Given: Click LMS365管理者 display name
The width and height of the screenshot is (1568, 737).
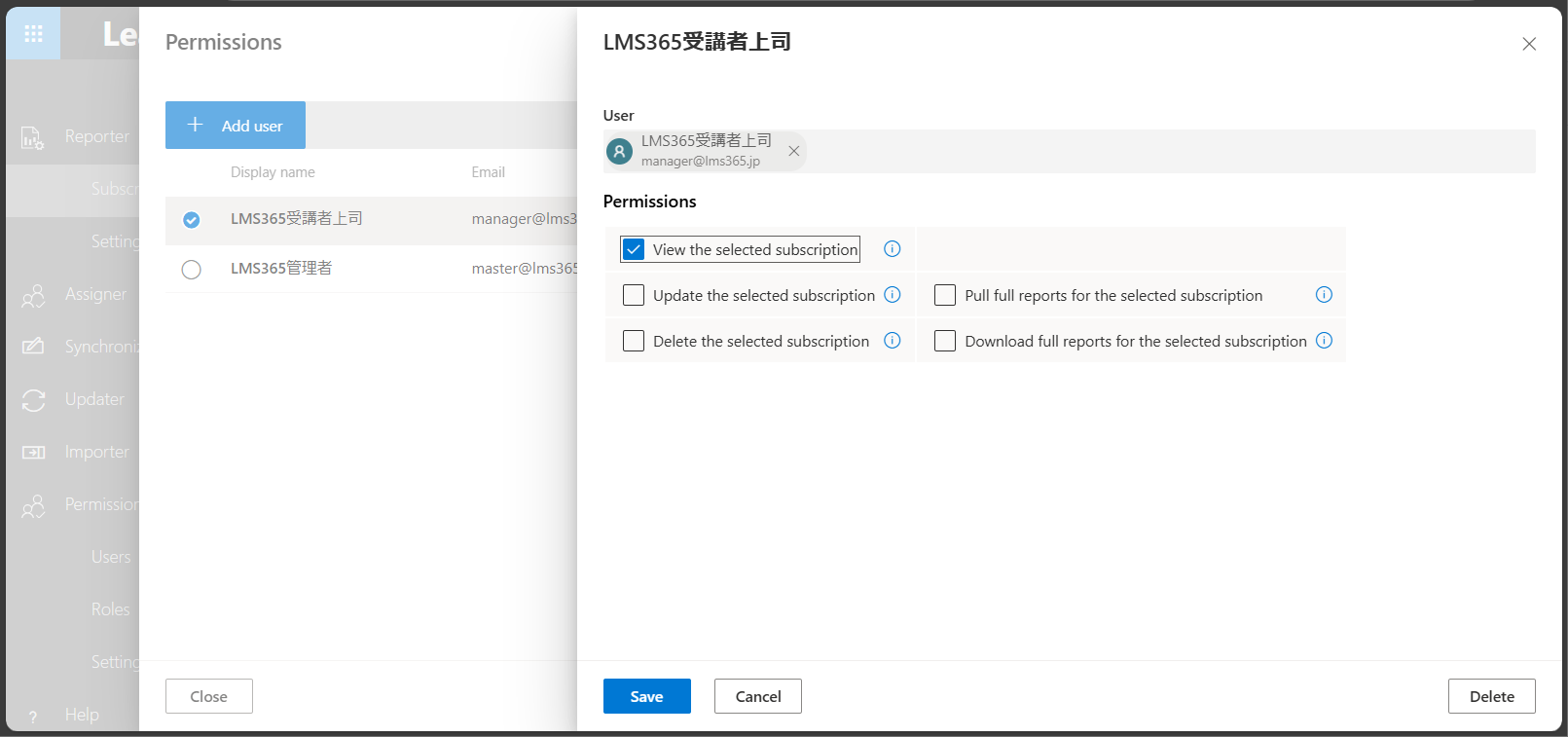Looking at the screenshot, I should [281, 268].
